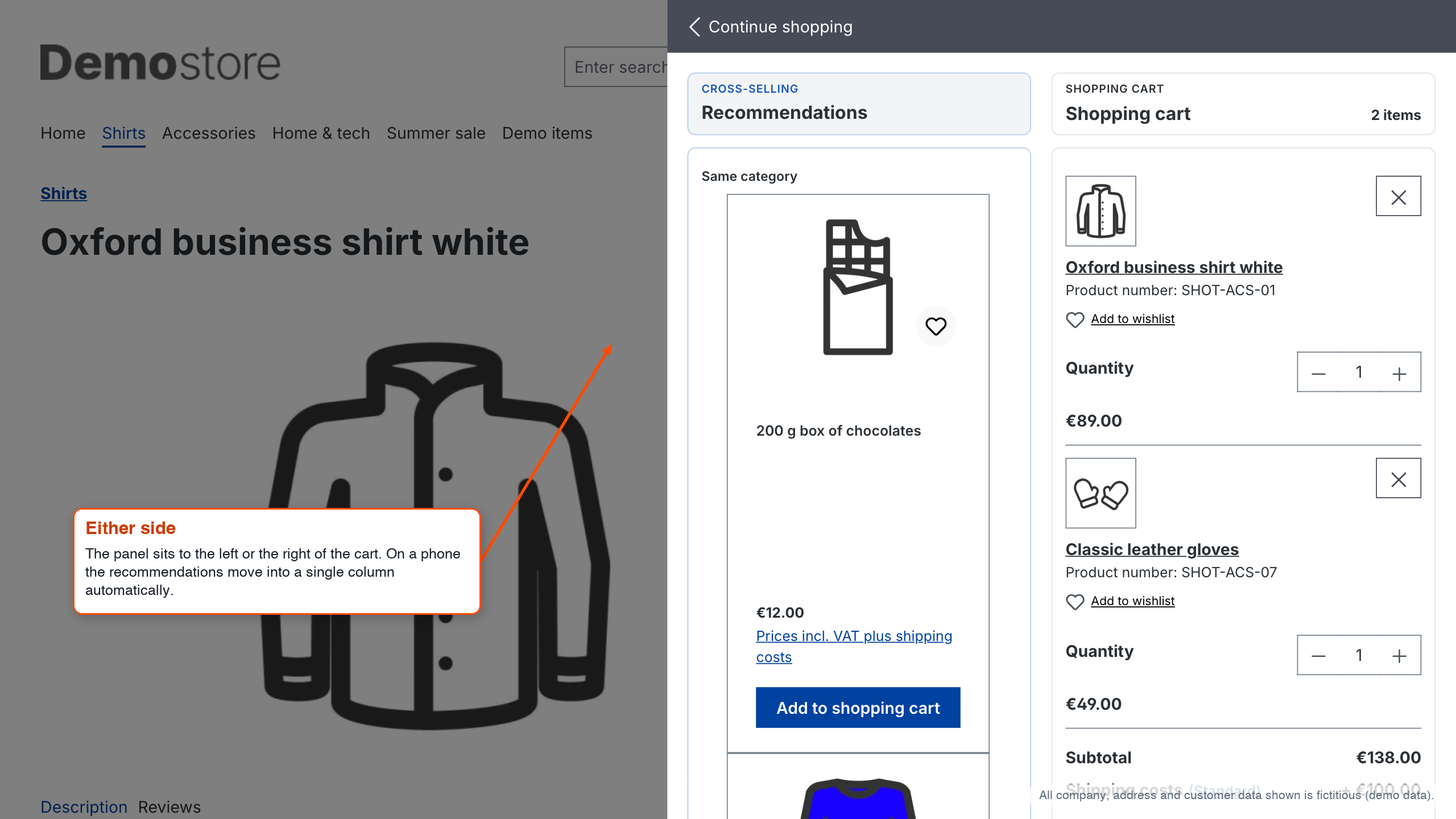
Task: Remove Classic leather gloves from cart
Action: (1398, 478)
